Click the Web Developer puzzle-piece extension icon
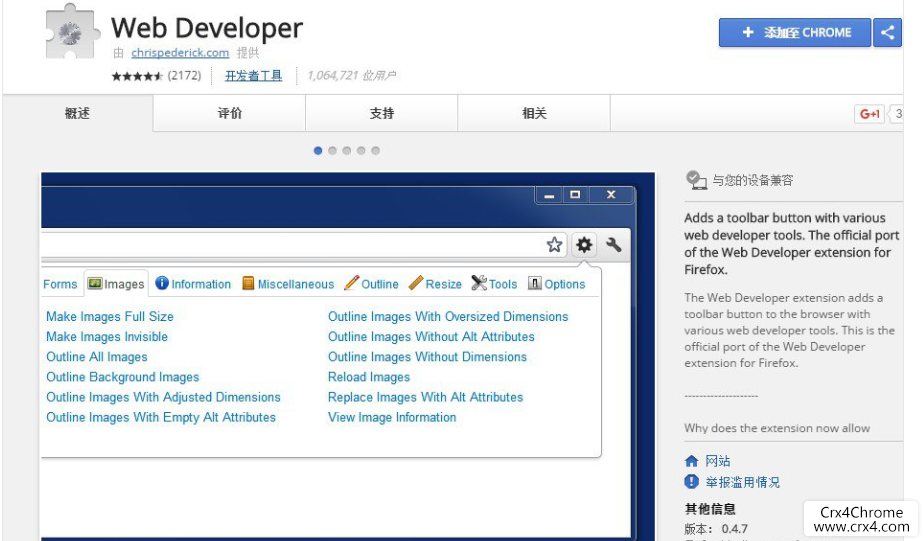The image size is (923, 541). (x=72, y=32)
